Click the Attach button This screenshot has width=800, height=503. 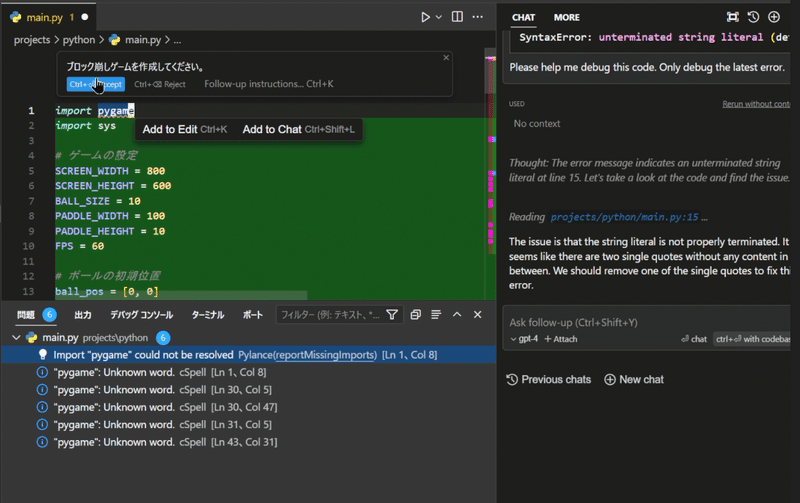[561, 339]
